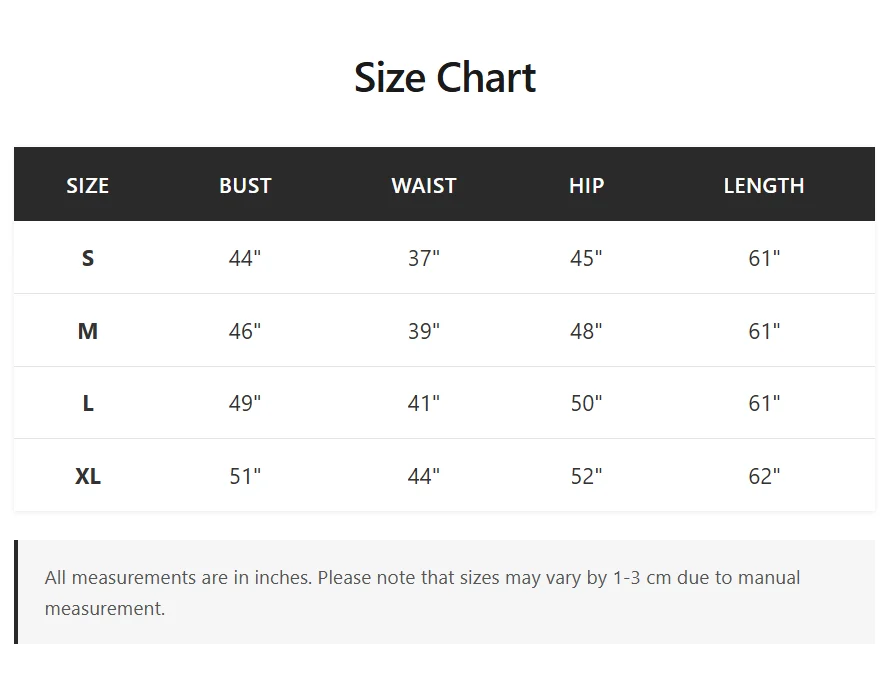The width and height of the screenshot is (888, 688).
Task: Click the hip value for size M
Action: tap(586, 331)
